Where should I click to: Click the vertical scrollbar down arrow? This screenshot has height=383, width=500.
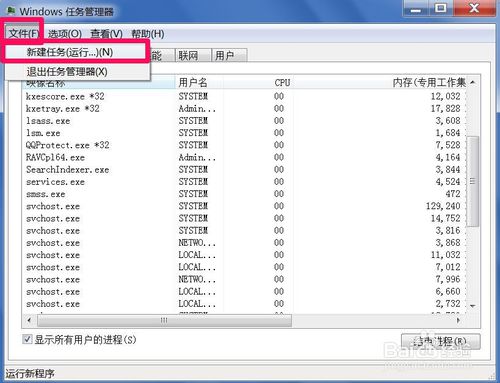click(x=473, y=306)
